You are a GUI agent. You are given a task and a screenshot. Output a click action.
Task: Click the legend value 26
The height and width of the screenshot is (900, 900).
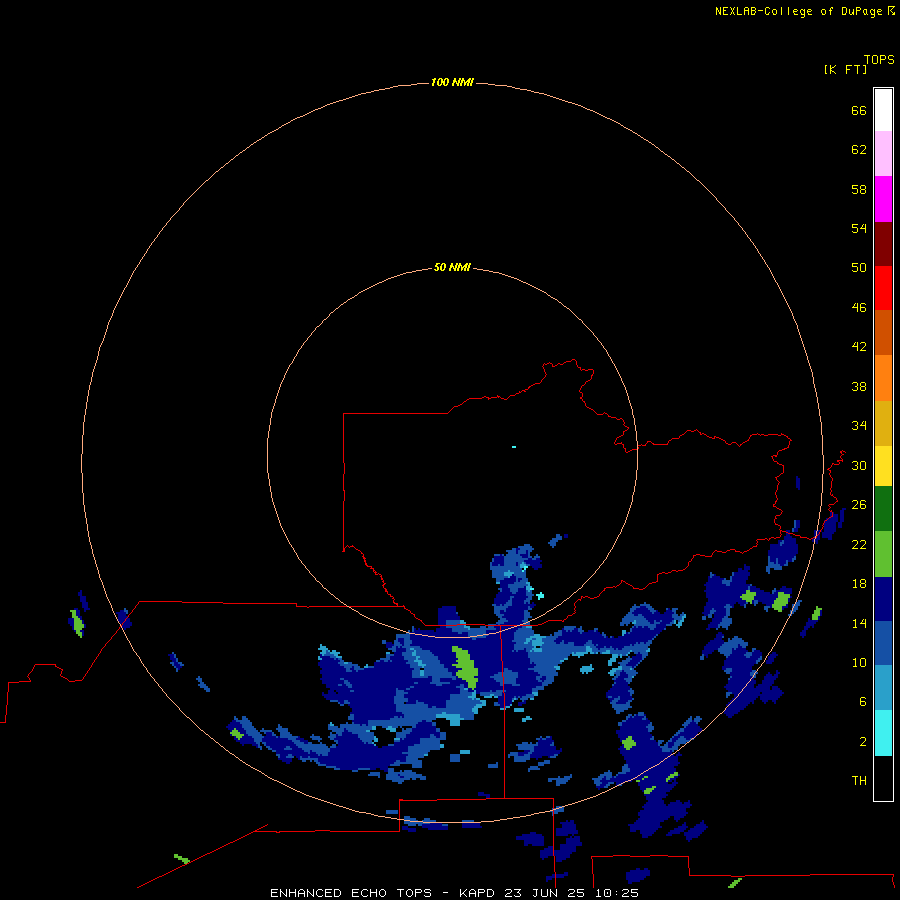pyautogui.click(x=859, y=505)
